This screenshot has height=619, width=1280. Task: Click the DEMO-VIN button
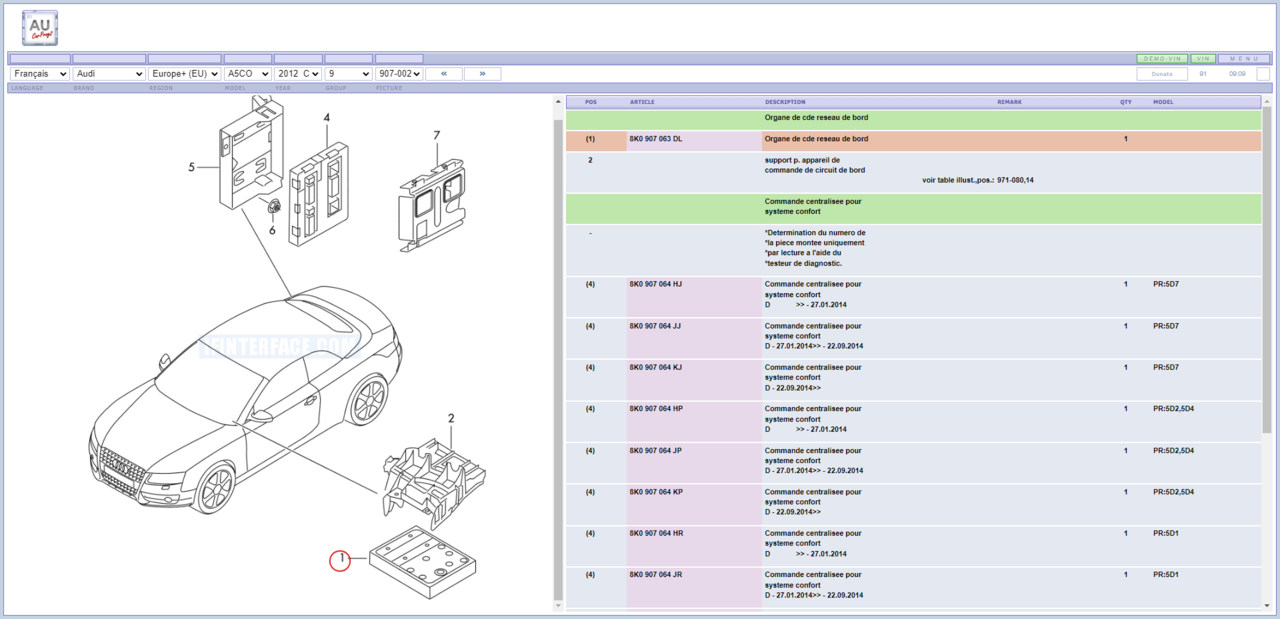click(1162, 59)
